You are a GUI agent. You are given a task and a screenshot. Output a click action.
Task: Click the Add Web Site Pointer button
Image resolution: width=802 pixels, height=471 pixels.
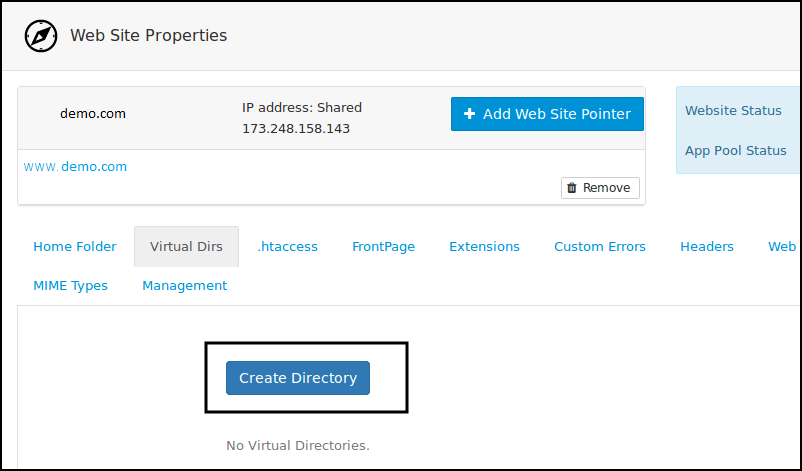[547, 114]
